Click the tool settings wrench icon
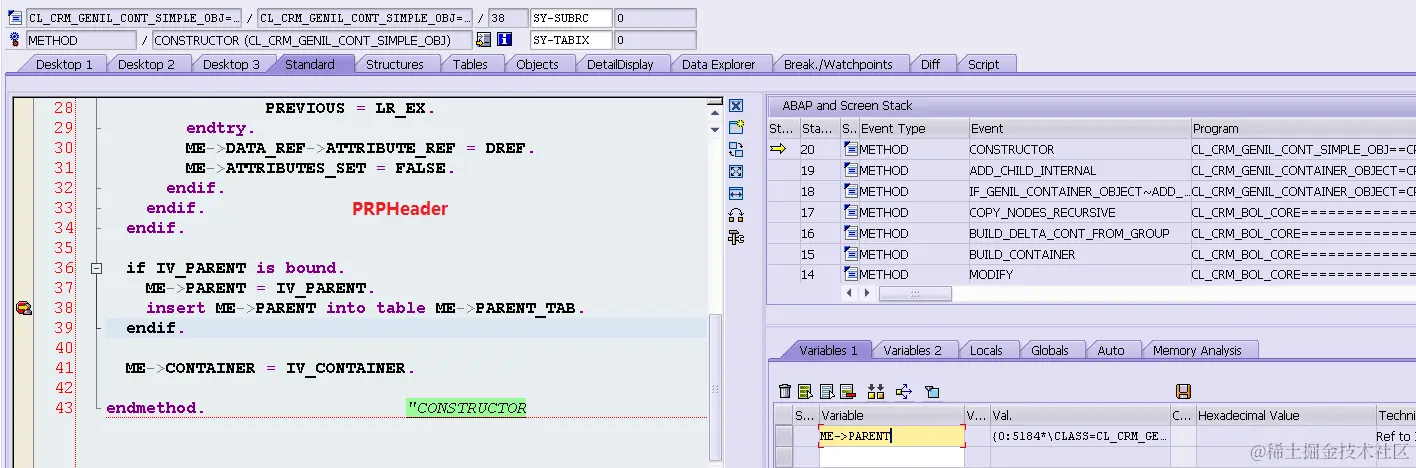Screen dimensions: 1416x468 click(736, 237)
